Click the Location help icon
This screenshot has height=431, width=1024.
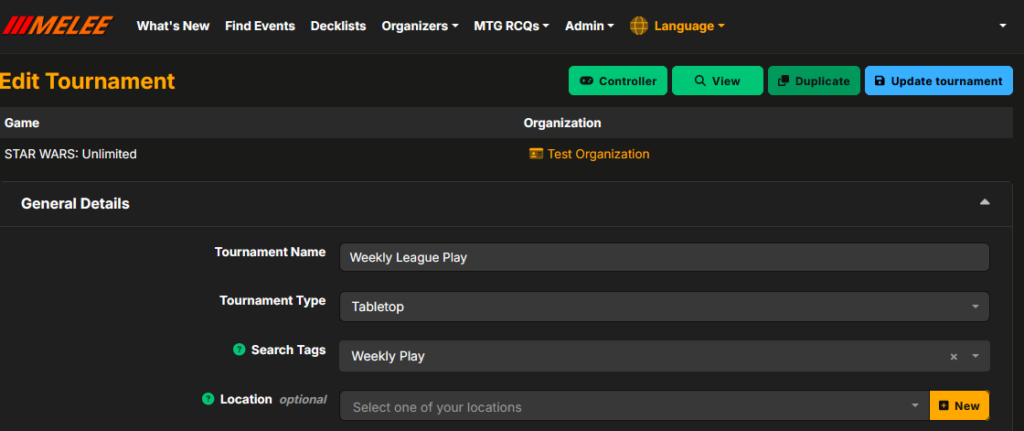coord(208,399)
